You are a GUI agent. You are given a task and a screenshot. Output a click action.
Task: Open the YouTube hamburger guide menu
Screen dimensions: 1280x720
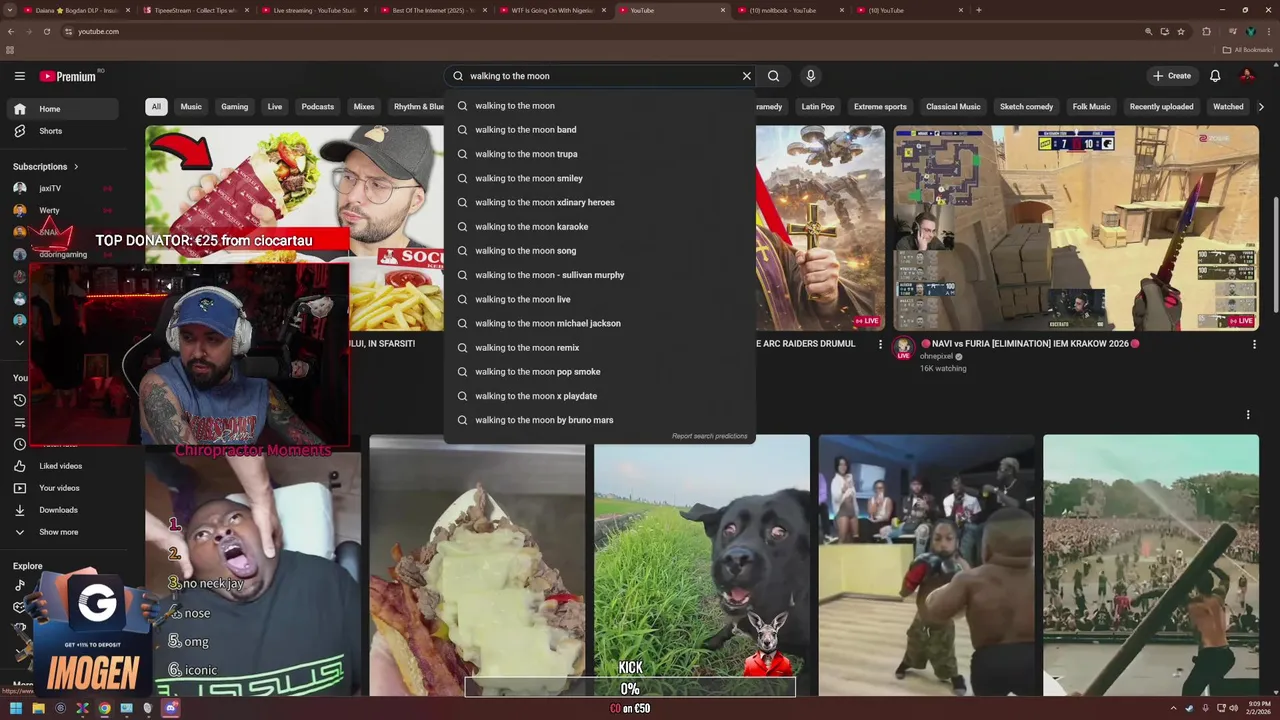[x=19, y=76]
